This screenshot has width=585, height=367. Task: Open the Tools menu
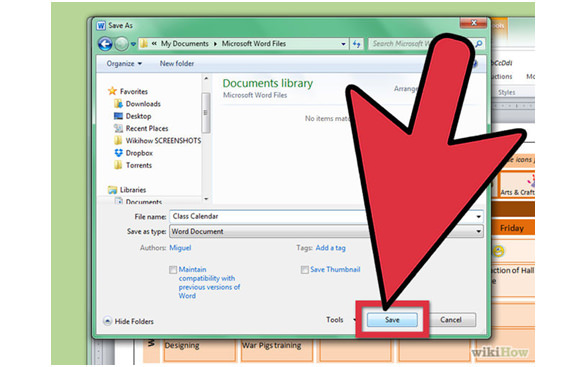point(335,320)
